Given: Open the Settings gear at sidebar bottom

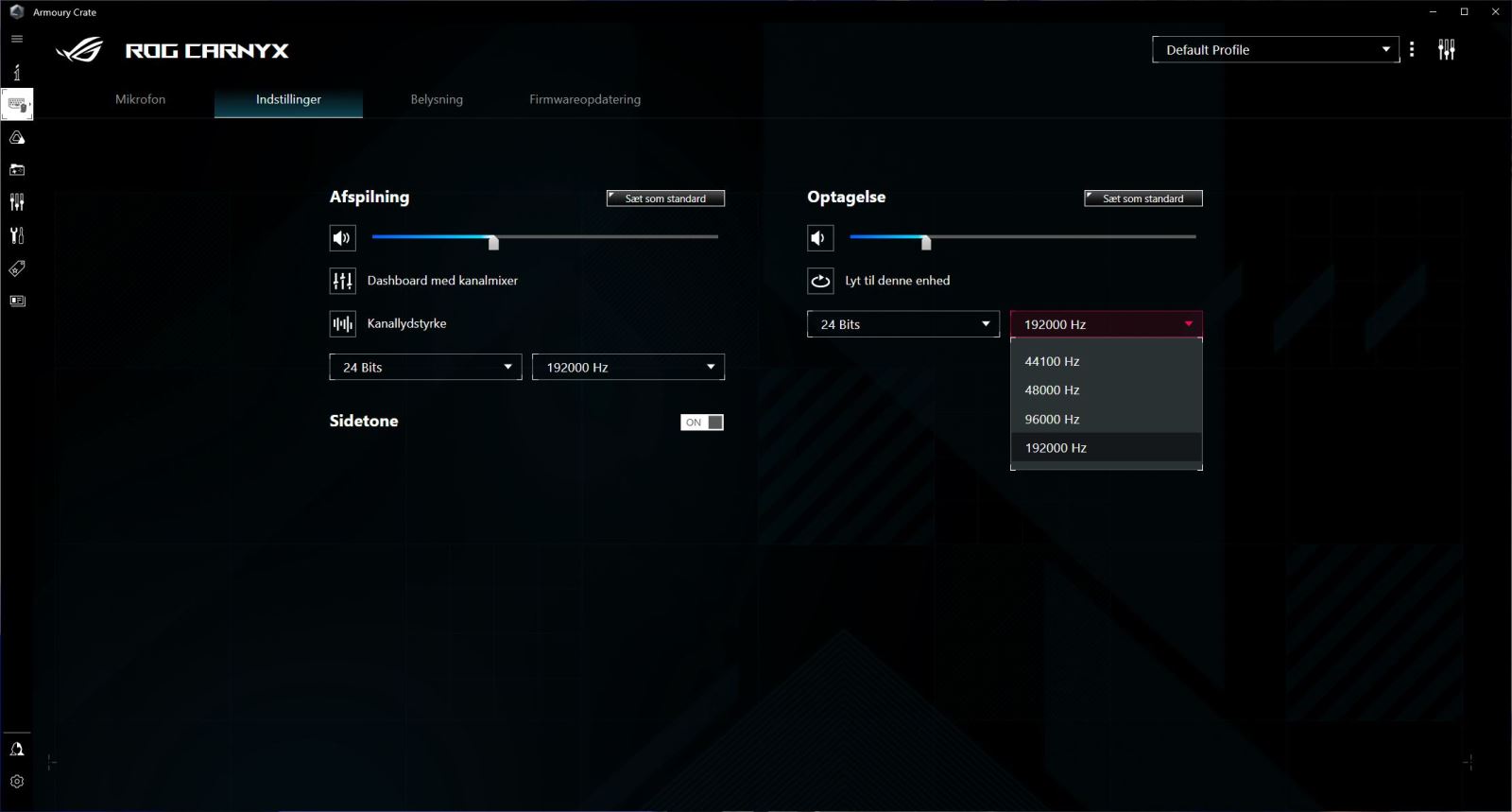Looking at the screenshot, I should [x=17, y=782].
